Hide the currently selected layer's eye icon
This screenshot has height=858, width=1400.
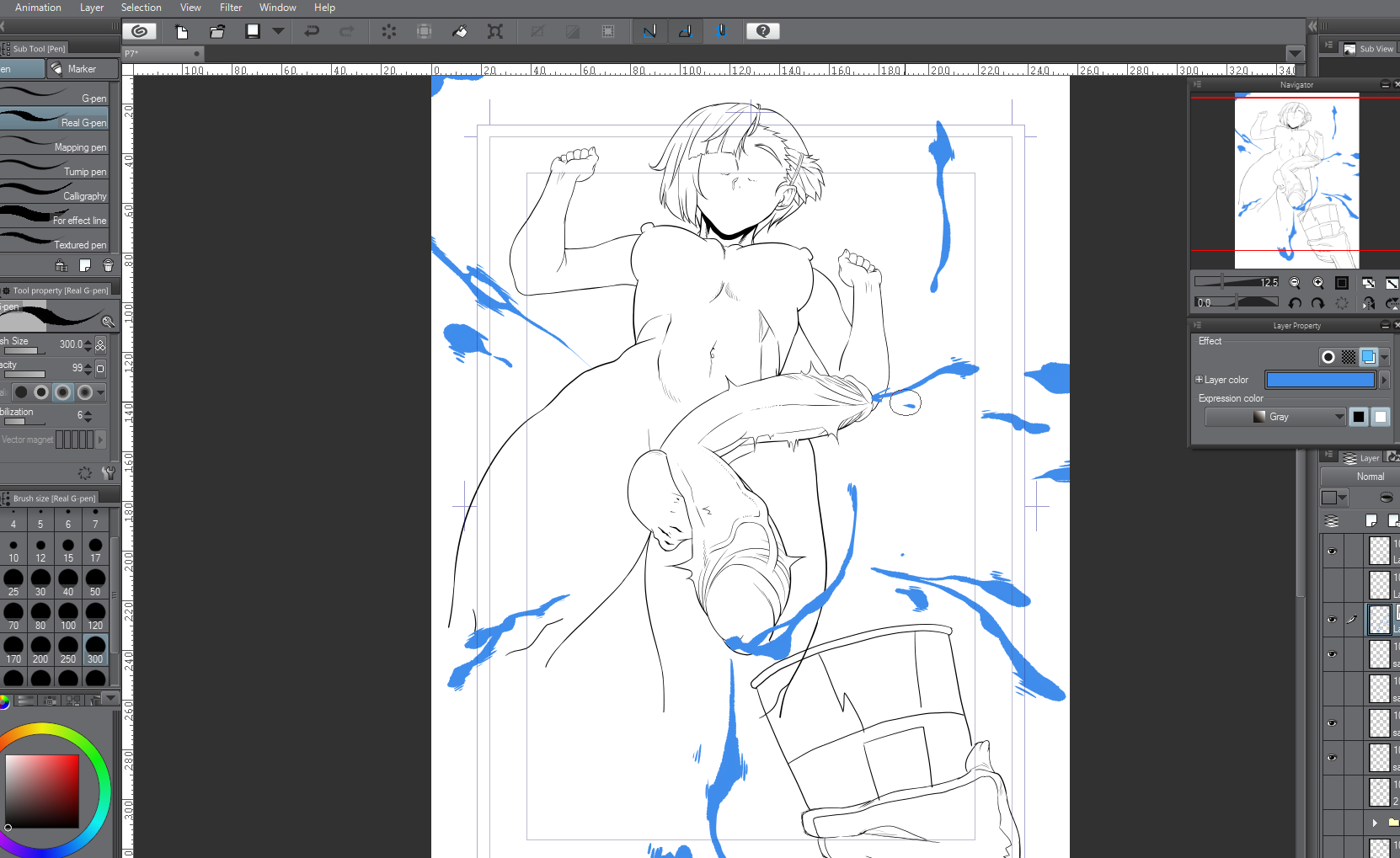tap(1333, 620)
